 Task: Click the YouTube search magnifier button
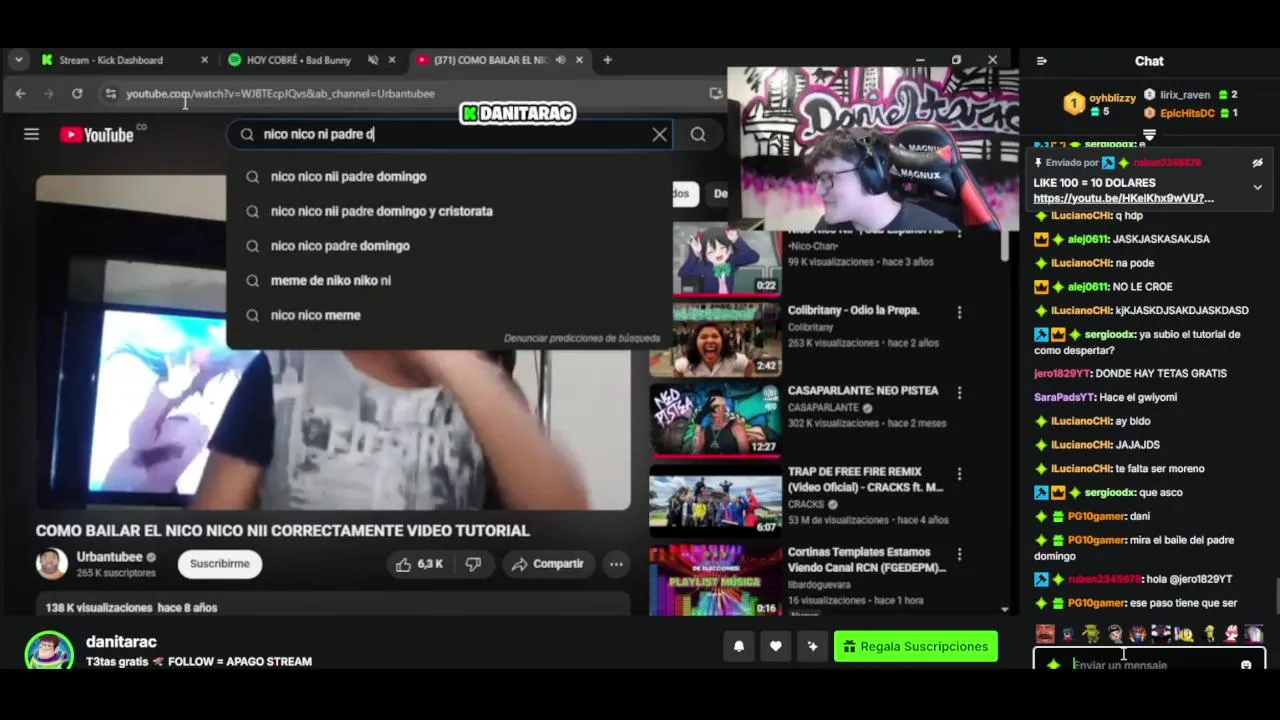698,134
